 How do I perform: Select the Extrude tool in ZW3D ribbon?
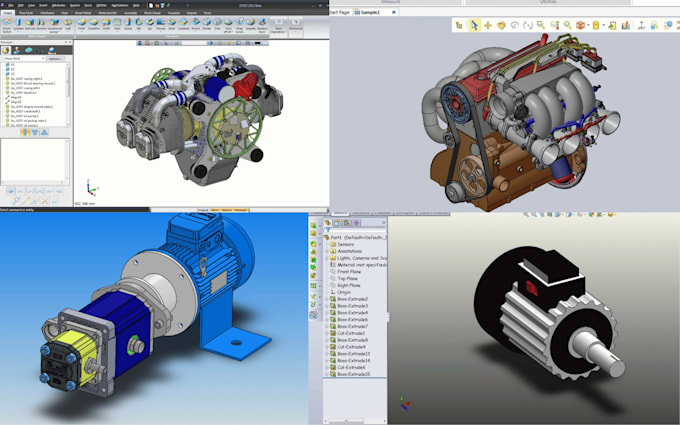pos(30,24)
